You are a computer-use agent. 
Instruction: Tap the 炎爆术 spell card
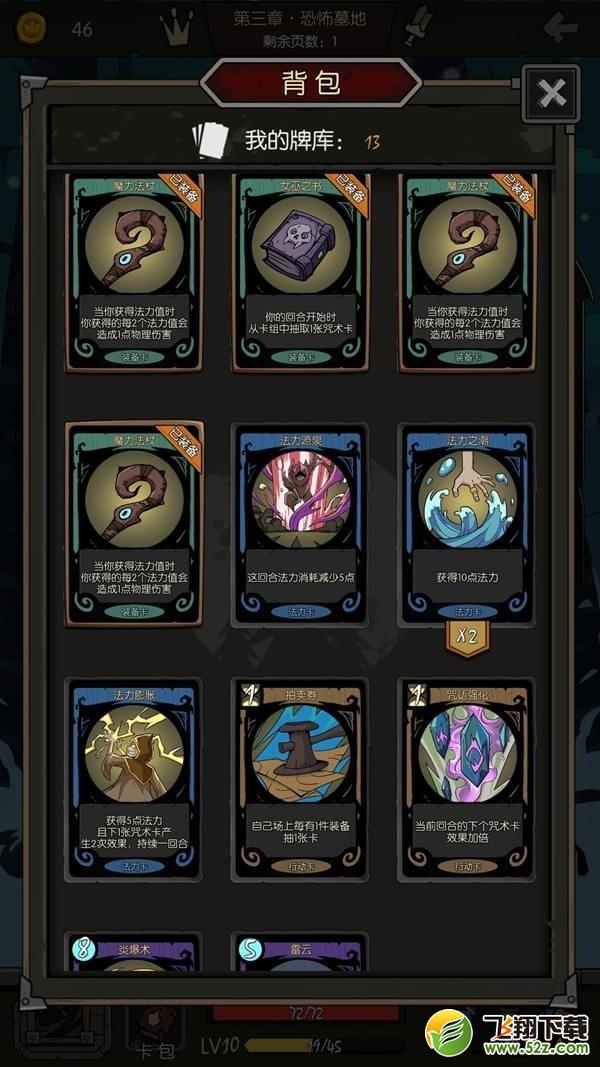pos(134,951)
